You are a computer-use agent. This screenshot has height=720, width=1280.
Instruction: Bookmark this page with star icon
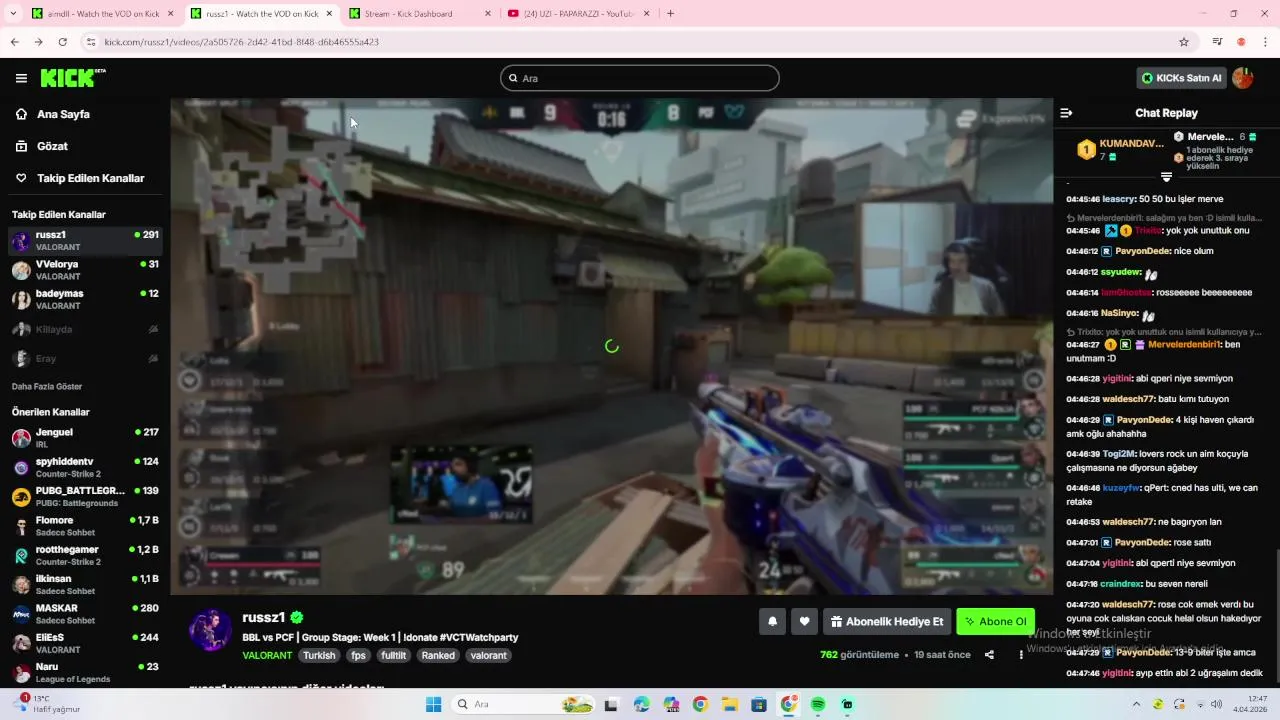[1184, 42]
